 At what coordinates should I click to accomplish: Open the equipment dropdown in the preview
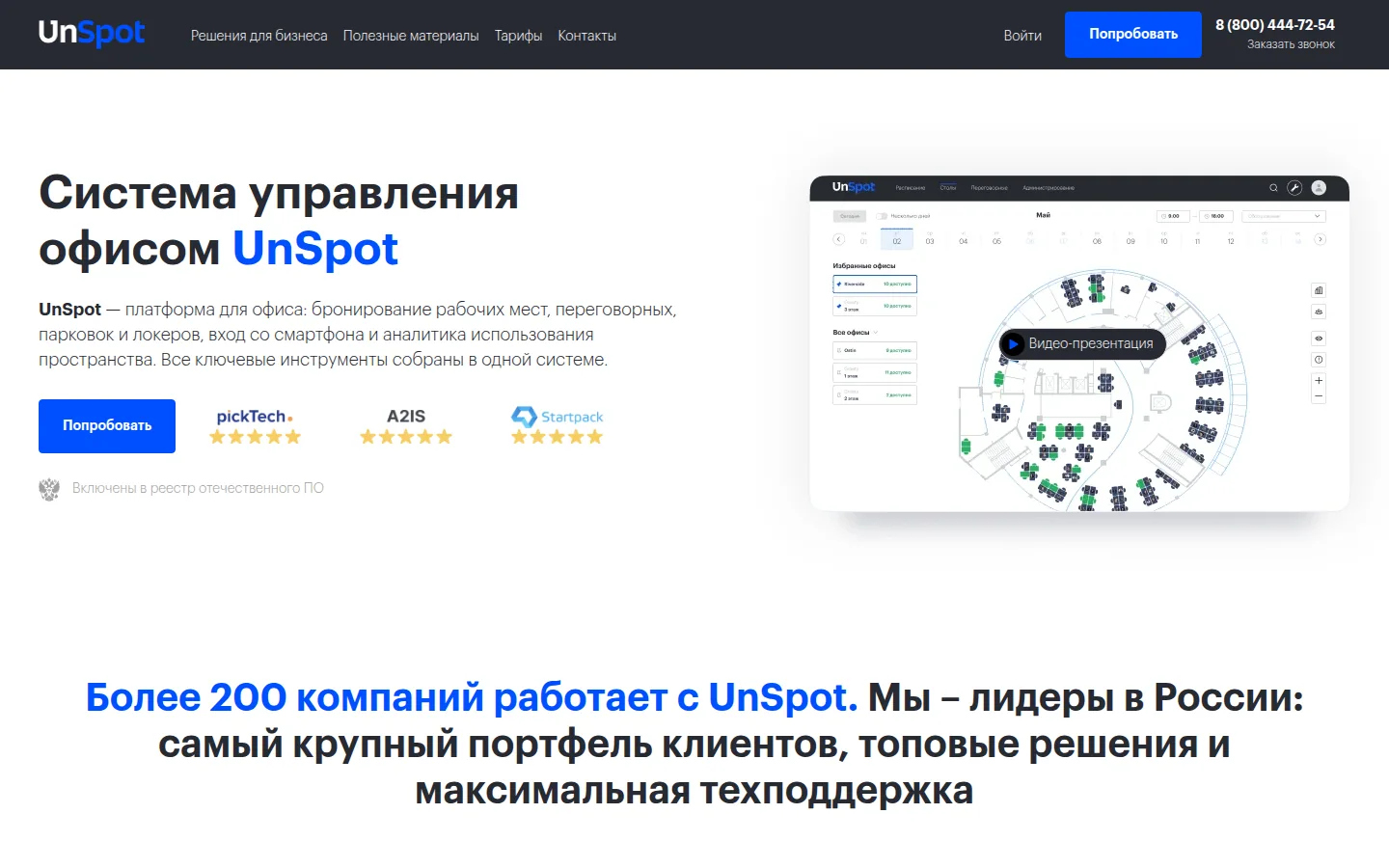(x=1284, y=216)
